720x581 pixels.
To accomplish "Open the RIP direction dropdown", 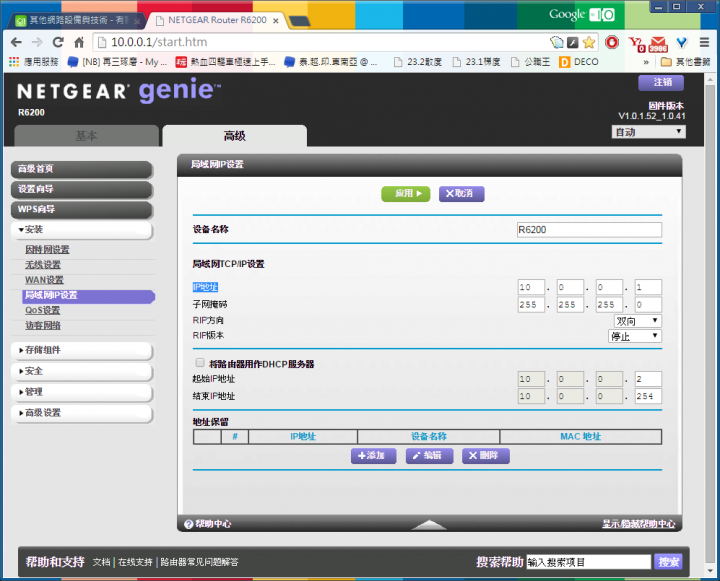I will 637,321.
